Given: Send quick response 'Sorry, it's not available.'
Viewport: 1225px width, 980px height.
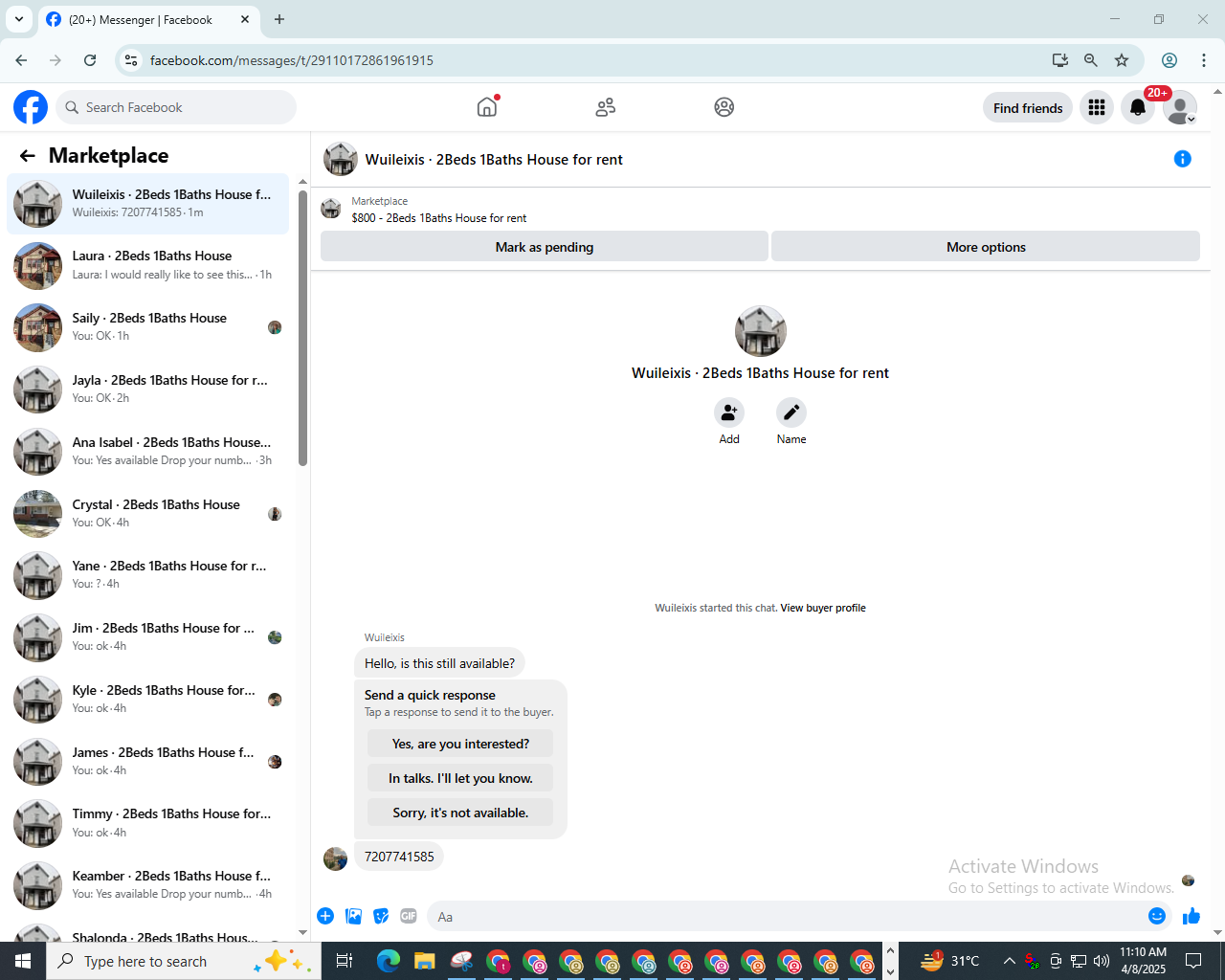Looking at the screenshot, I should pyautogui.click(x=460, y=813).
